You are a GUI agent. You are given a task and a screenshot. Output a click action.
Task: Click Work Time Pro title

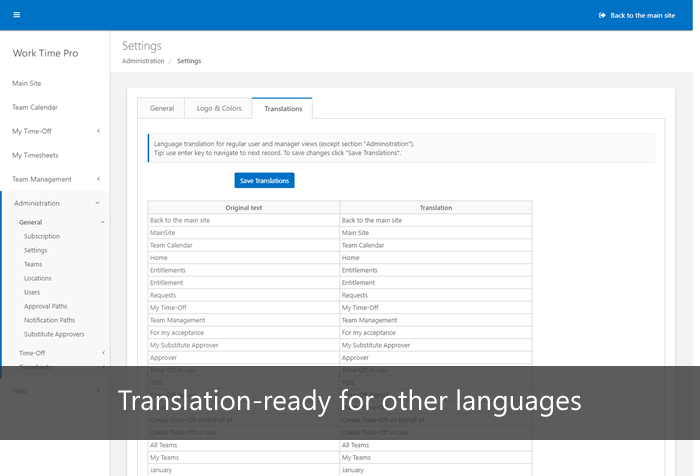coord(46,53)
